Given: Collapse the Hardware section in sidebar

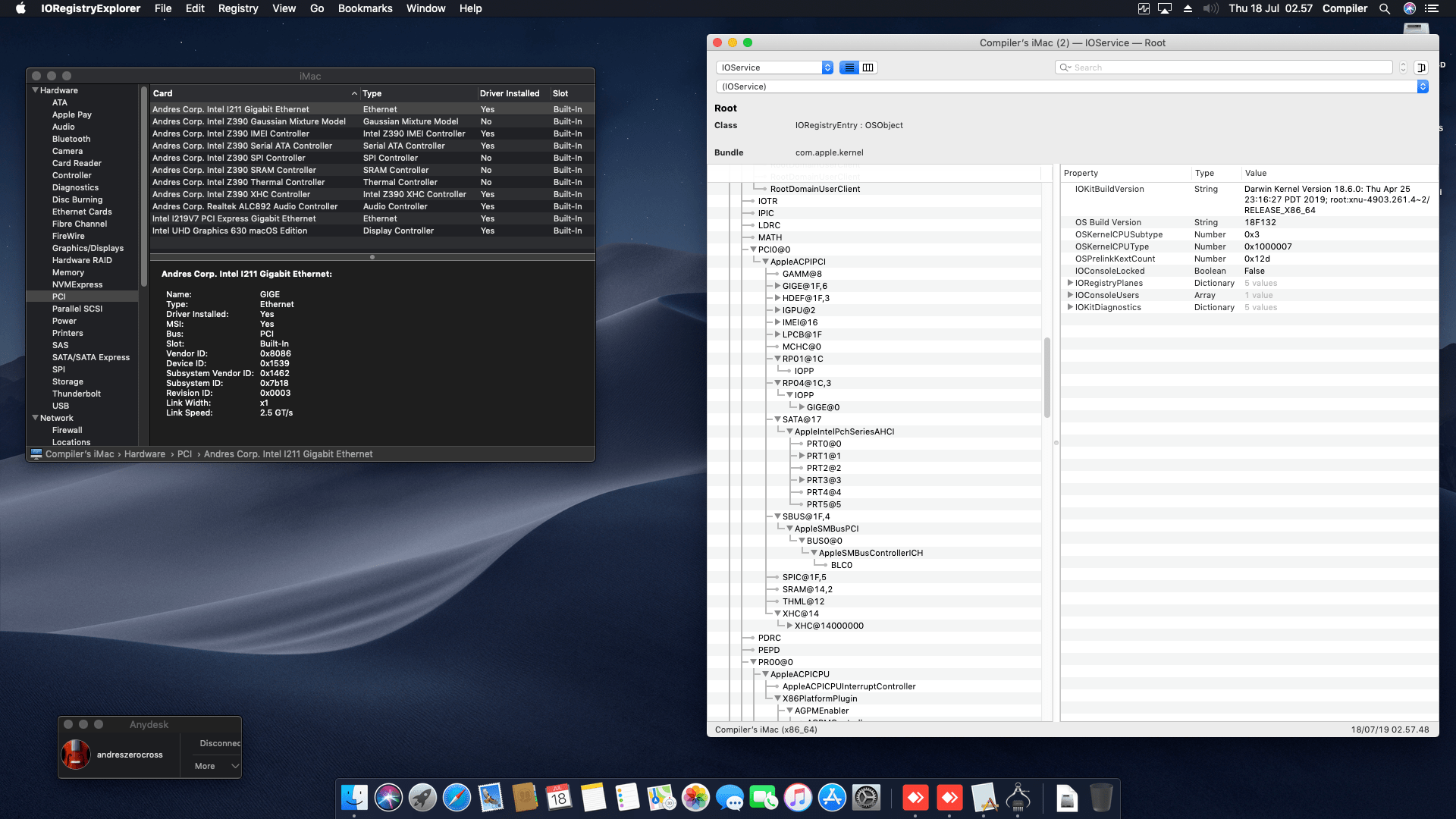Looking at the screenshot, I should [x=35, y=90].
